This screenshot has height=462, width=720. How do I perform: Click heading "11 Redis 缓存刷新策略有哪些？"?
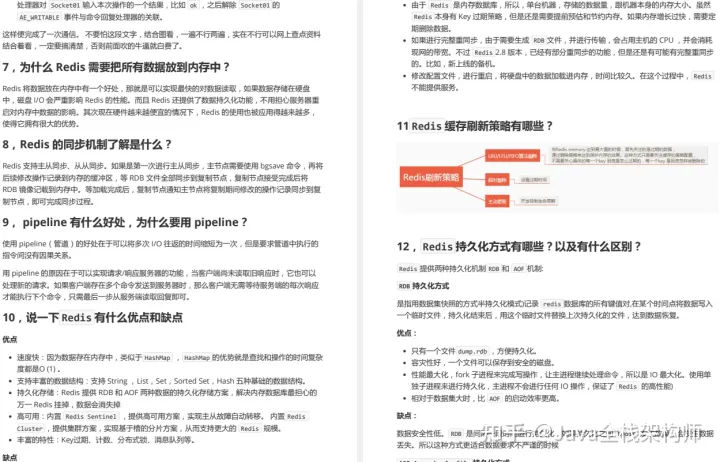click(x=475, y=126)
